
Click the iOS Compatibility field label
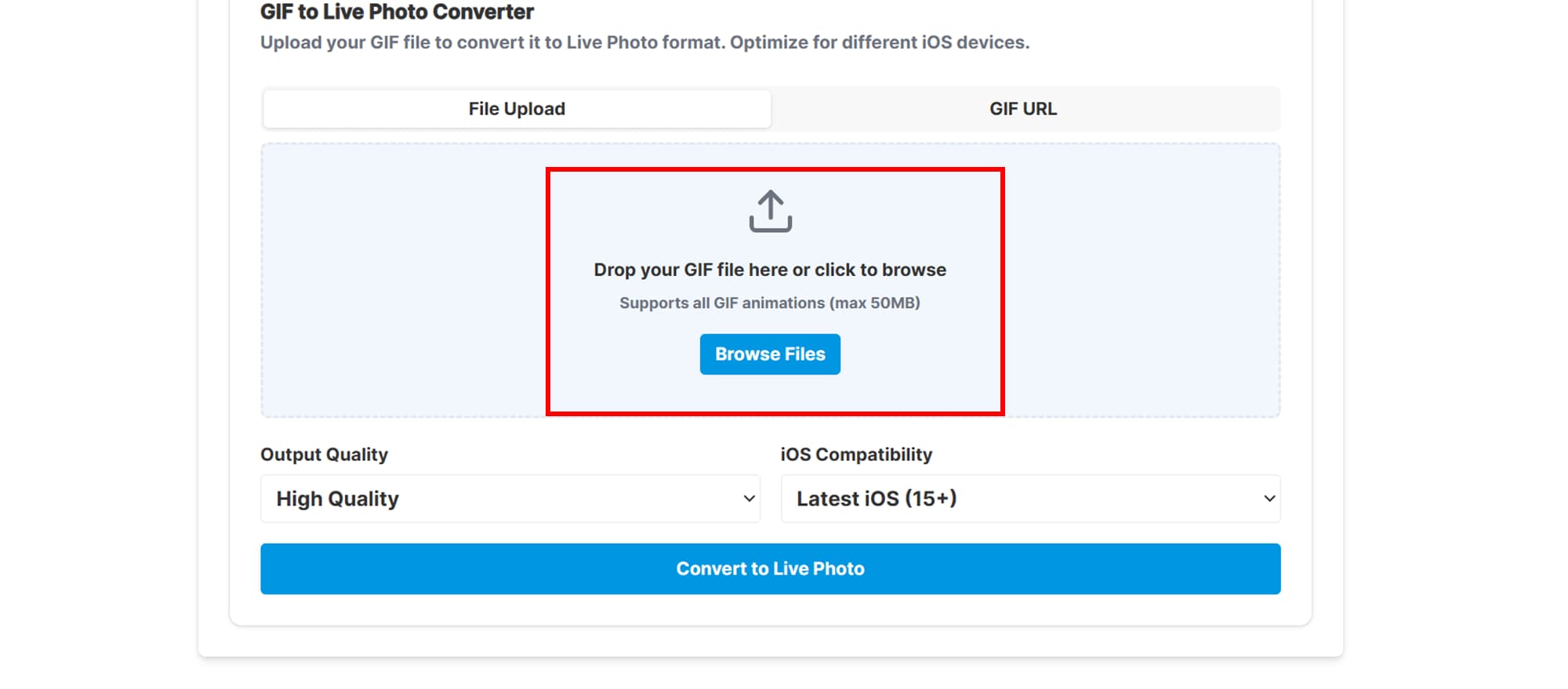pos(856,455)
